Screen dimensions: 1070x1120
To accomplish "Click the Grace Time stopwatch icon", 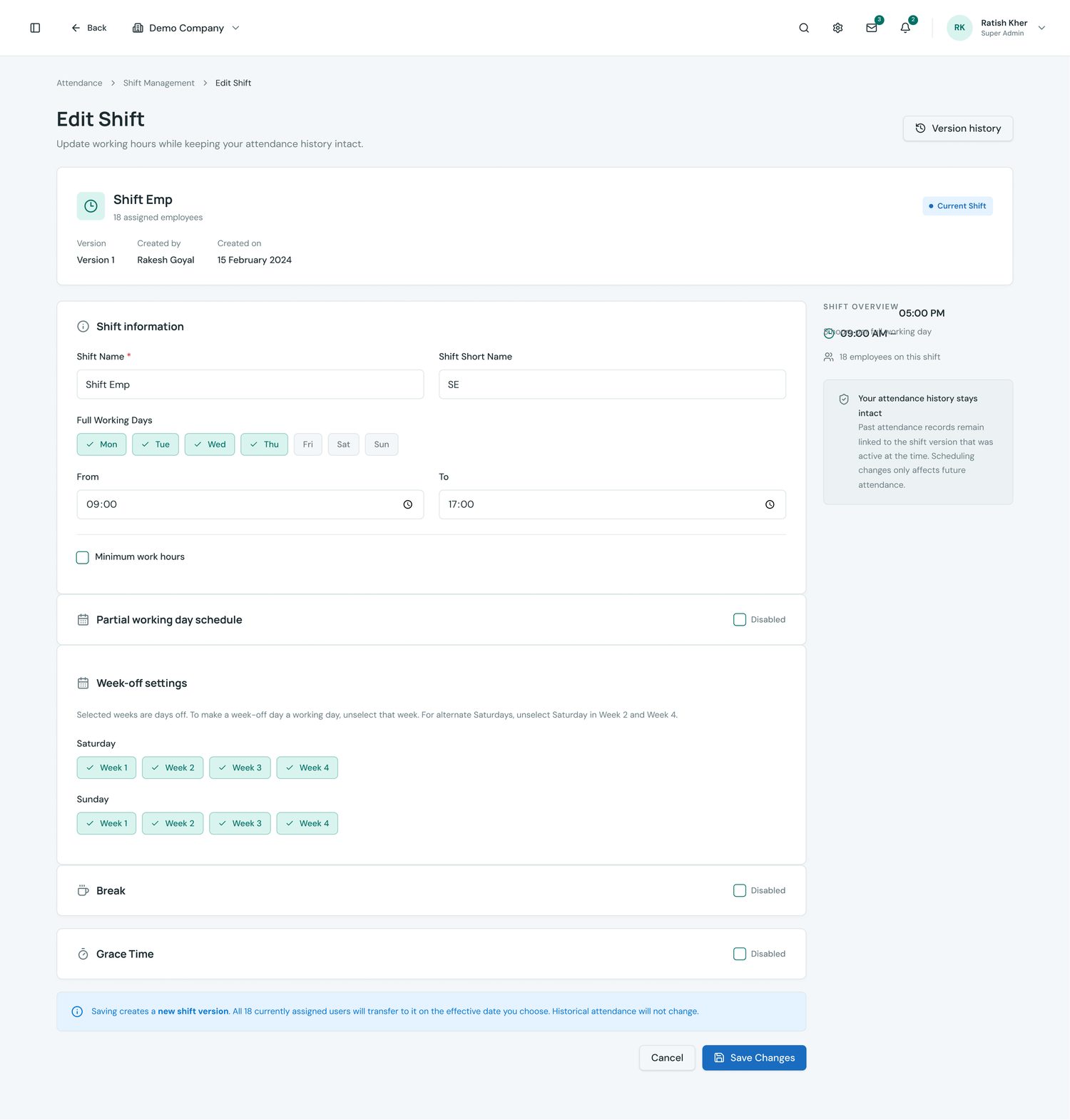I will coord(83,954).
